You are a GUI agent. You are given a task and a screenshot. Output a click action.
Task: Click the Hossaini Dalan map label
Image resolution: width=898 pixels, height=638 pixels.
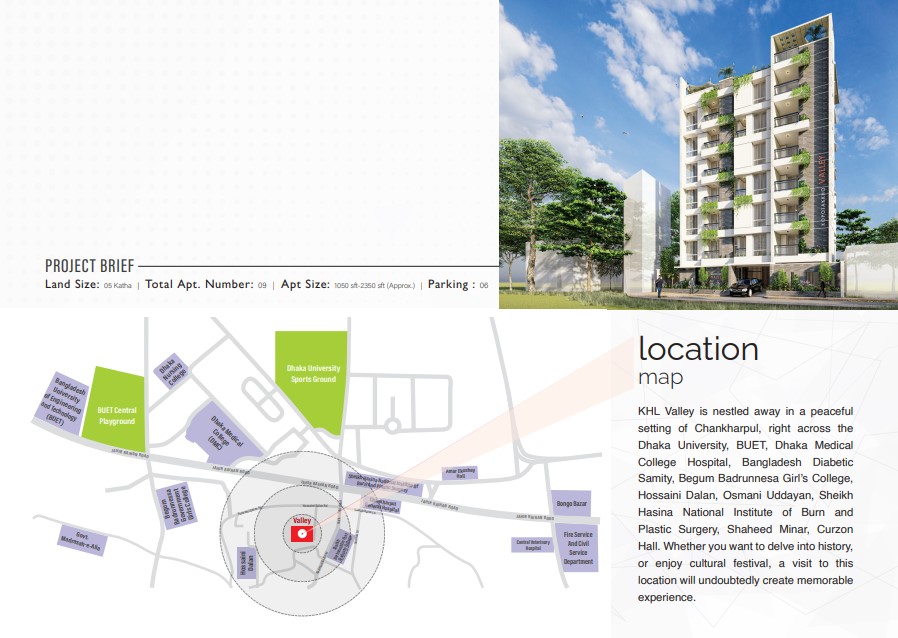[247, 563]
